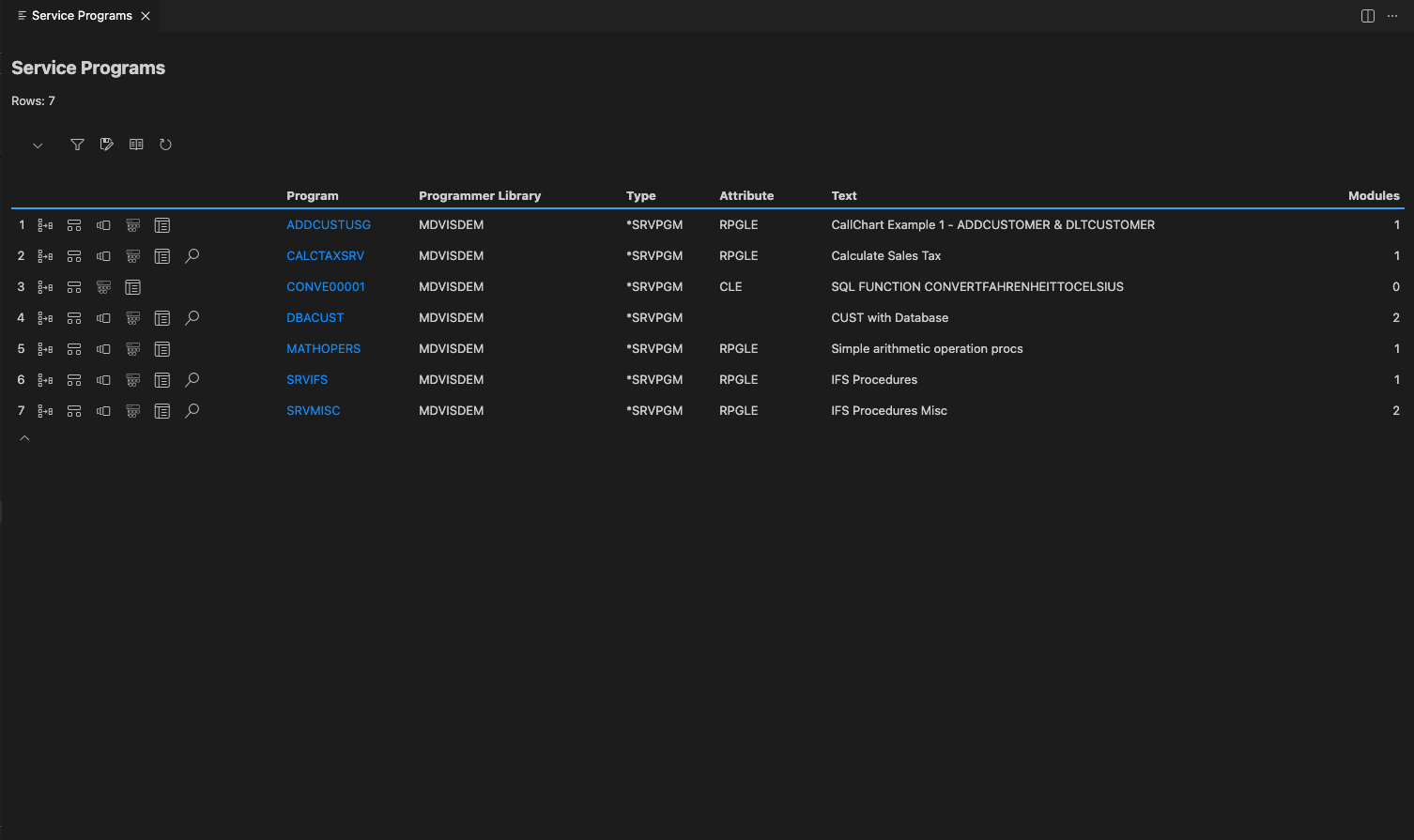Click the 'Rows: 7' count label

coord(33,101)
